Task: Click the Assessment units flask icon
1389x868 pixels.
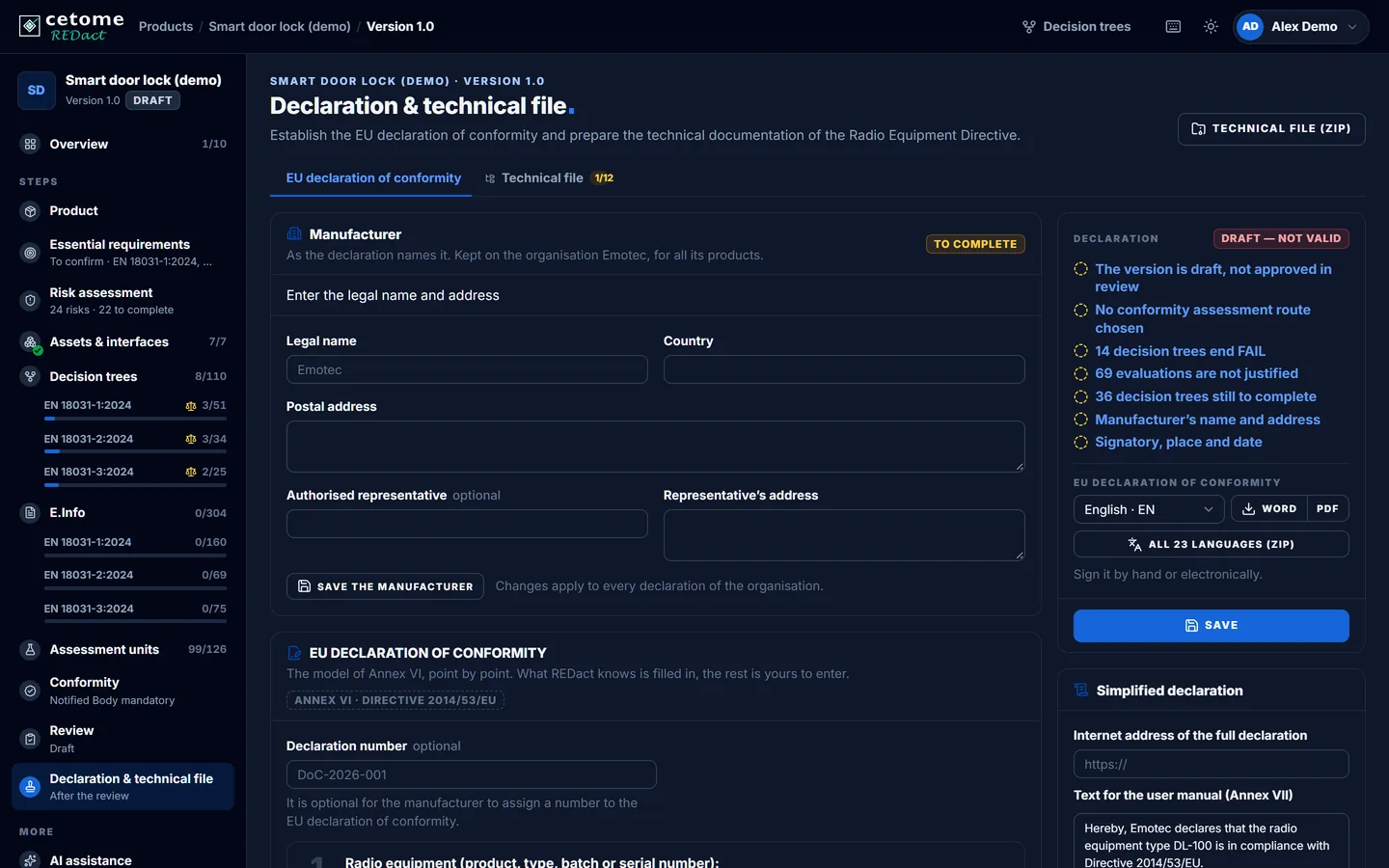Action: (x=30, y=650)
